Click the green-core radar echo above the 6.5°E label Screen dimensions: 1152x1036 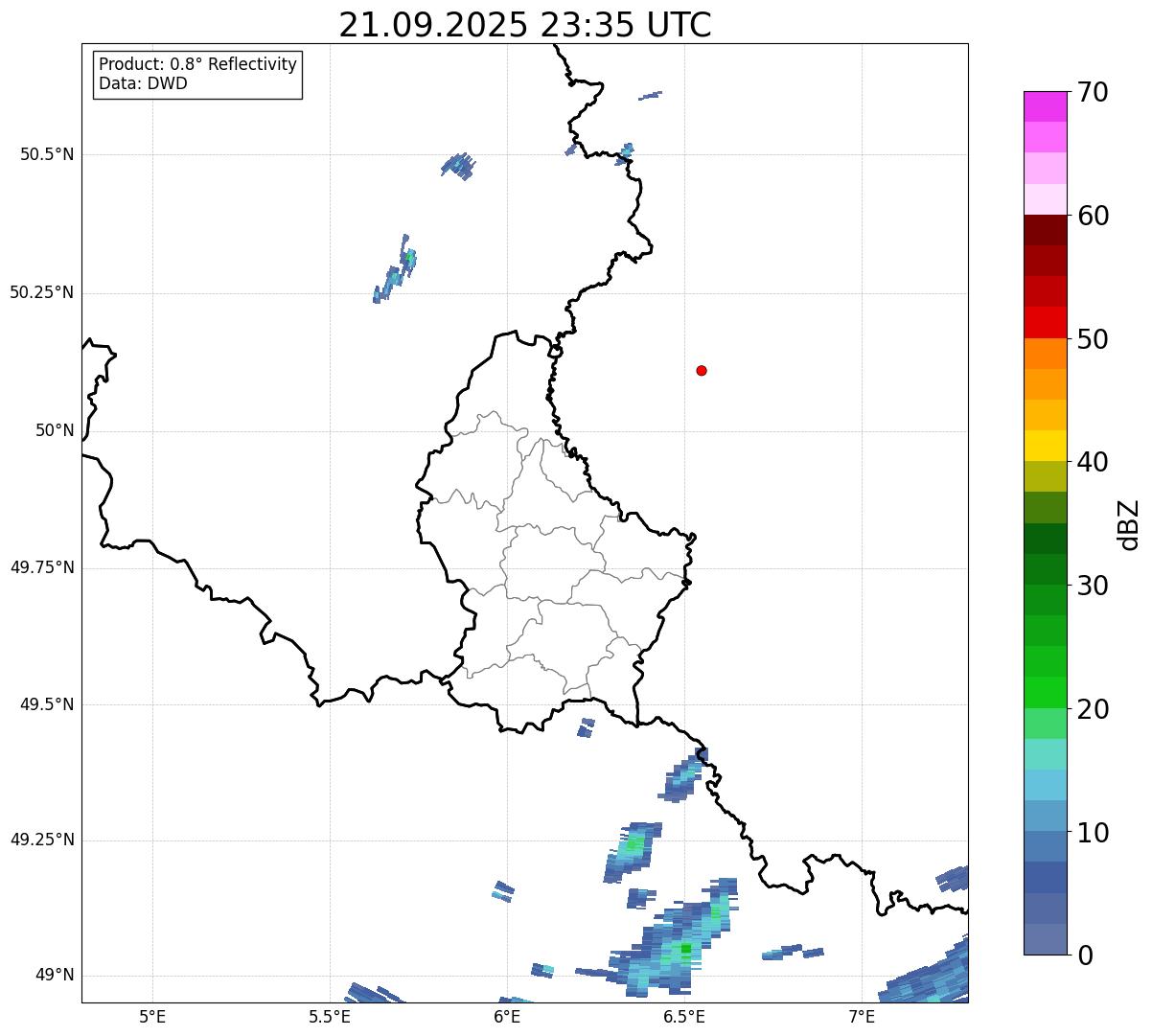point(682,948)
